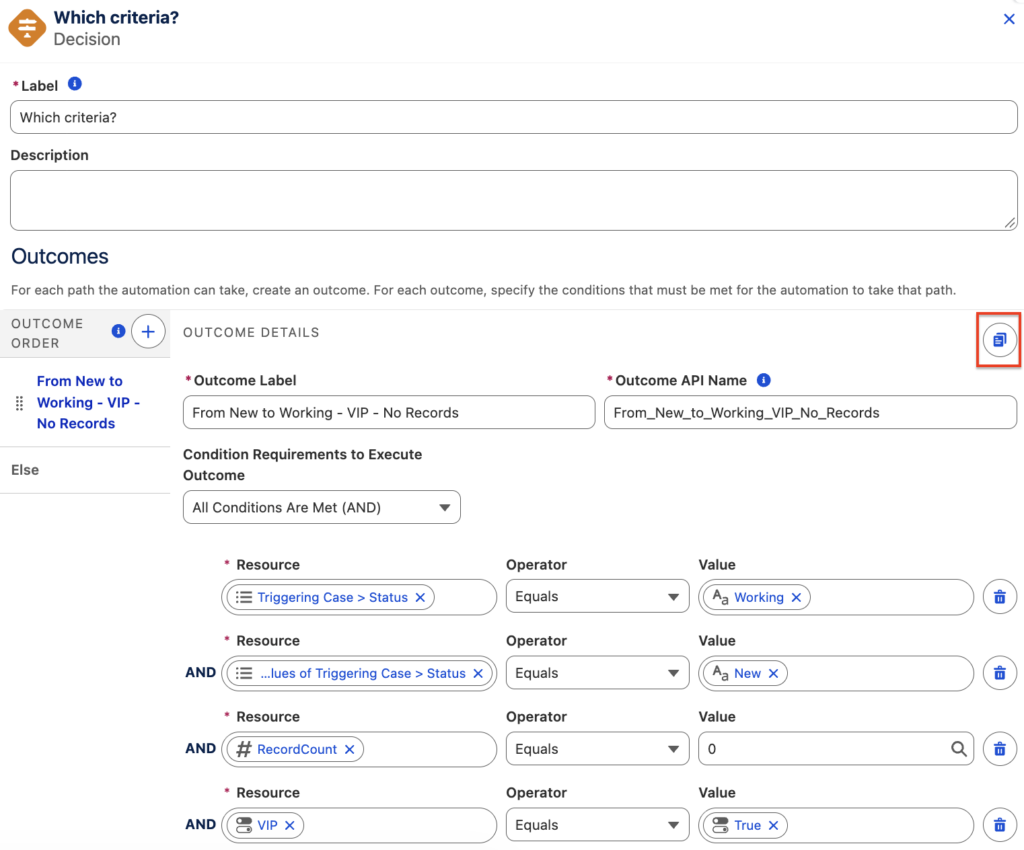
Task: Close the Decision panel
Action: pyautogui.click(x=1008, y=19)
